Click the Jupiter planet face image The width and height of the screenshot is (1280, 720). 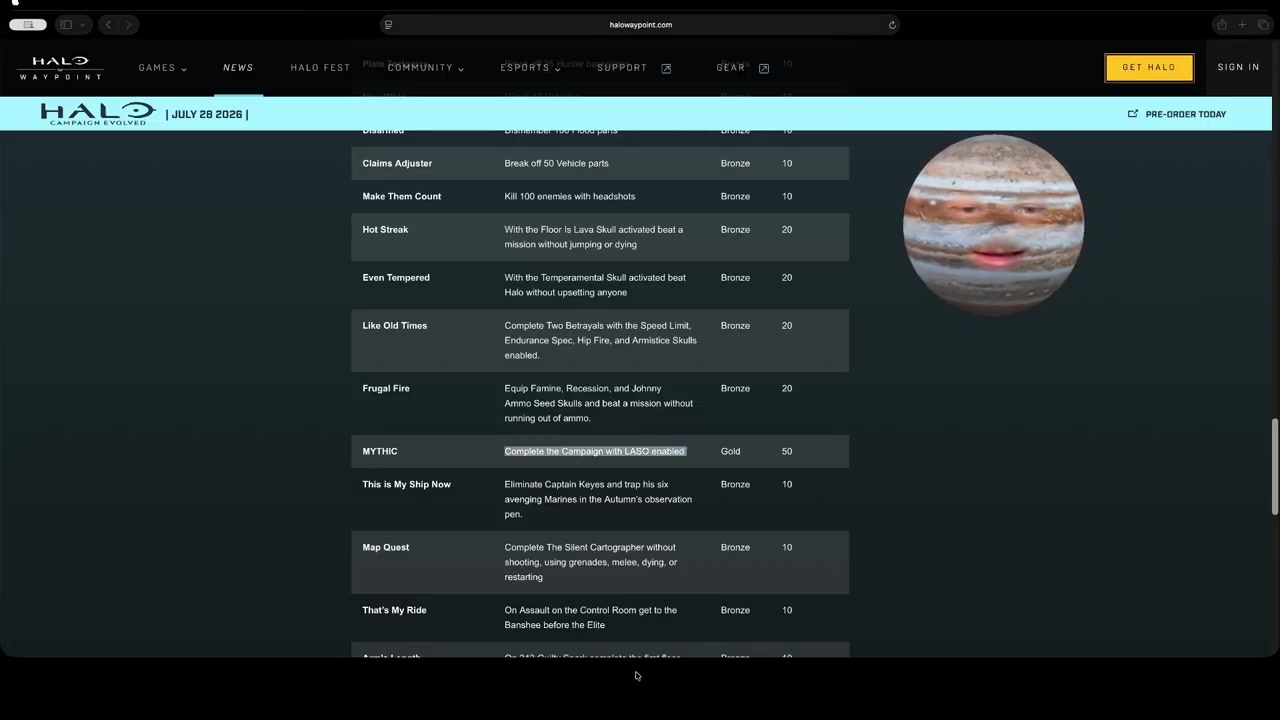pyautogui.click(x=993, y=224)
